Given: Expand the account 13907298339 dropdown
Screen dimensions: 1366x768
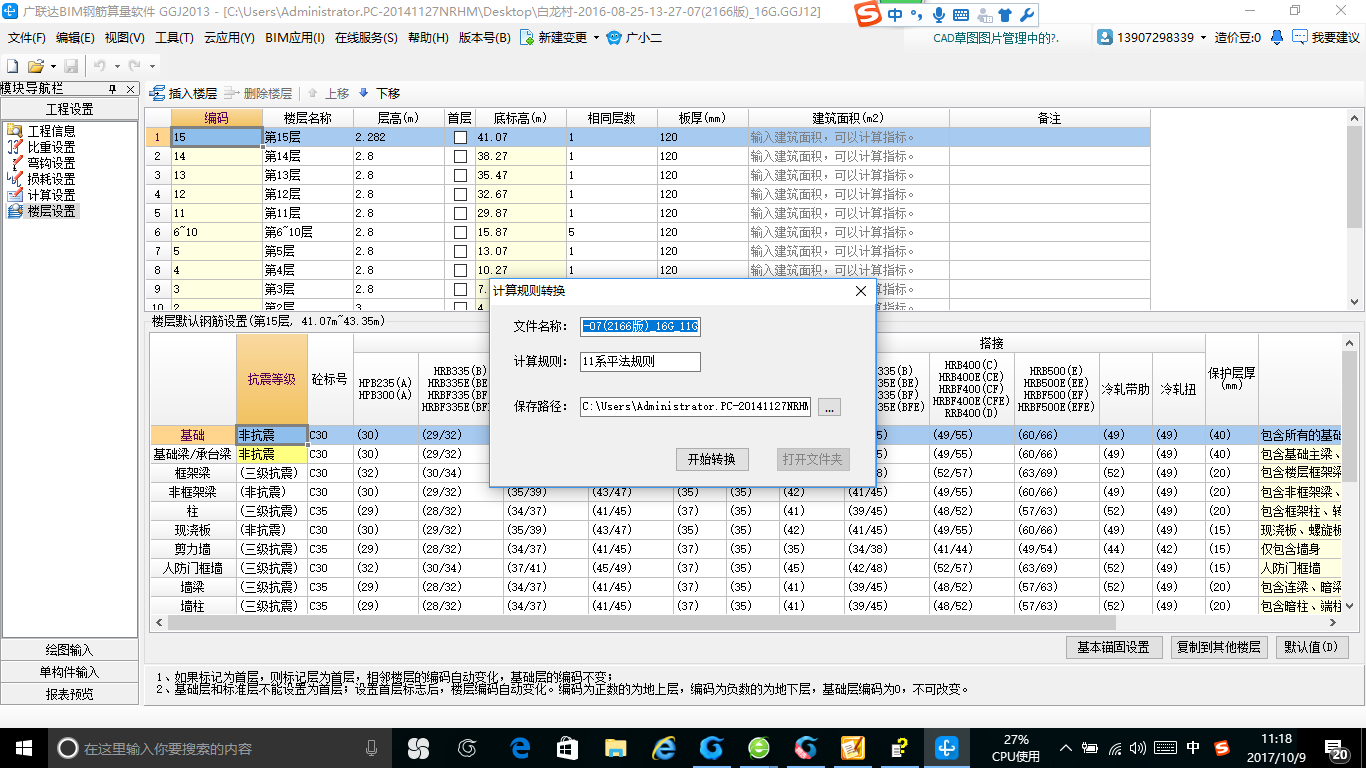Looking at the screenshot, I should [1204, 37].
